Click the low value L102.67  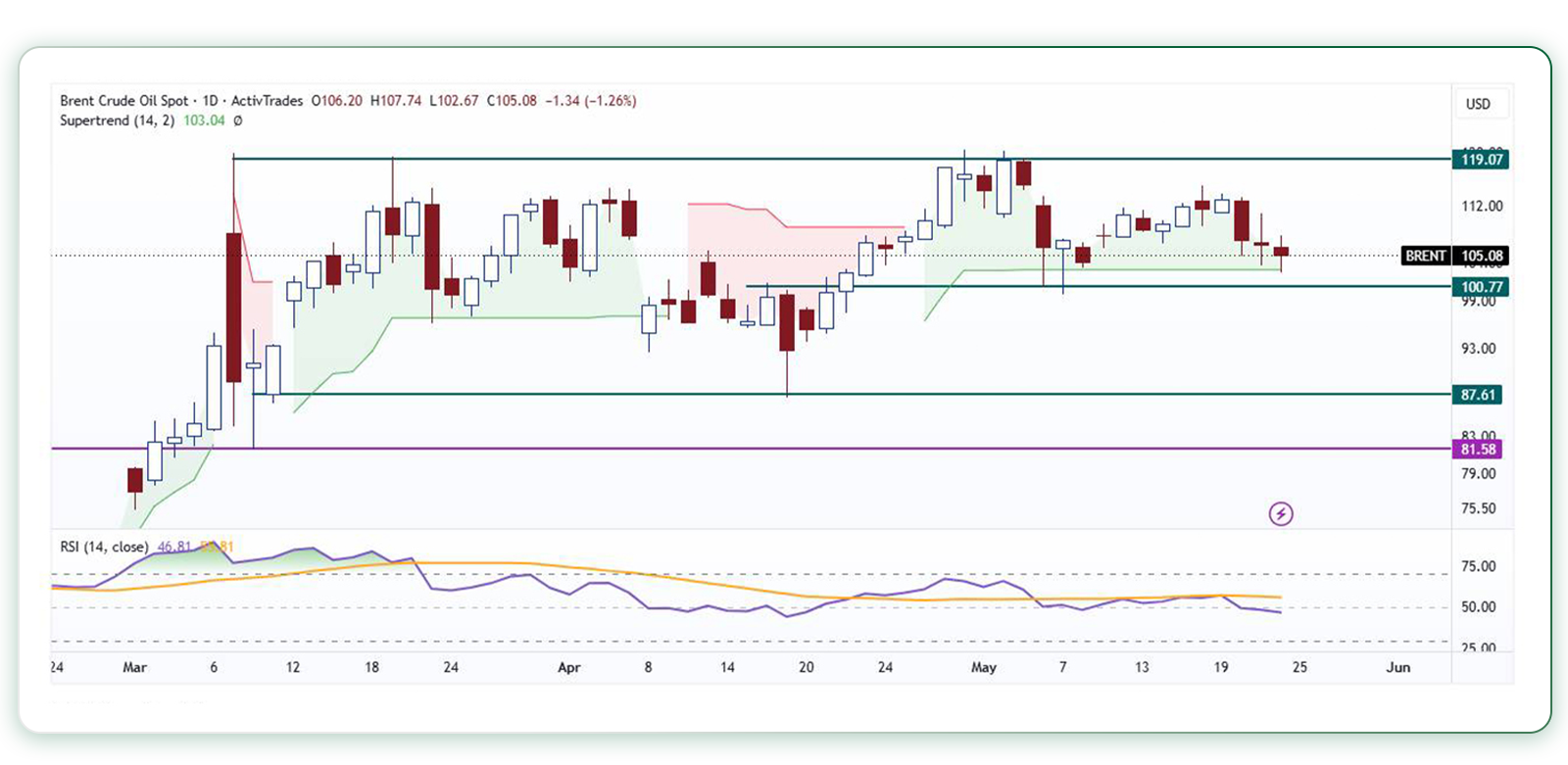click(455, 101)
